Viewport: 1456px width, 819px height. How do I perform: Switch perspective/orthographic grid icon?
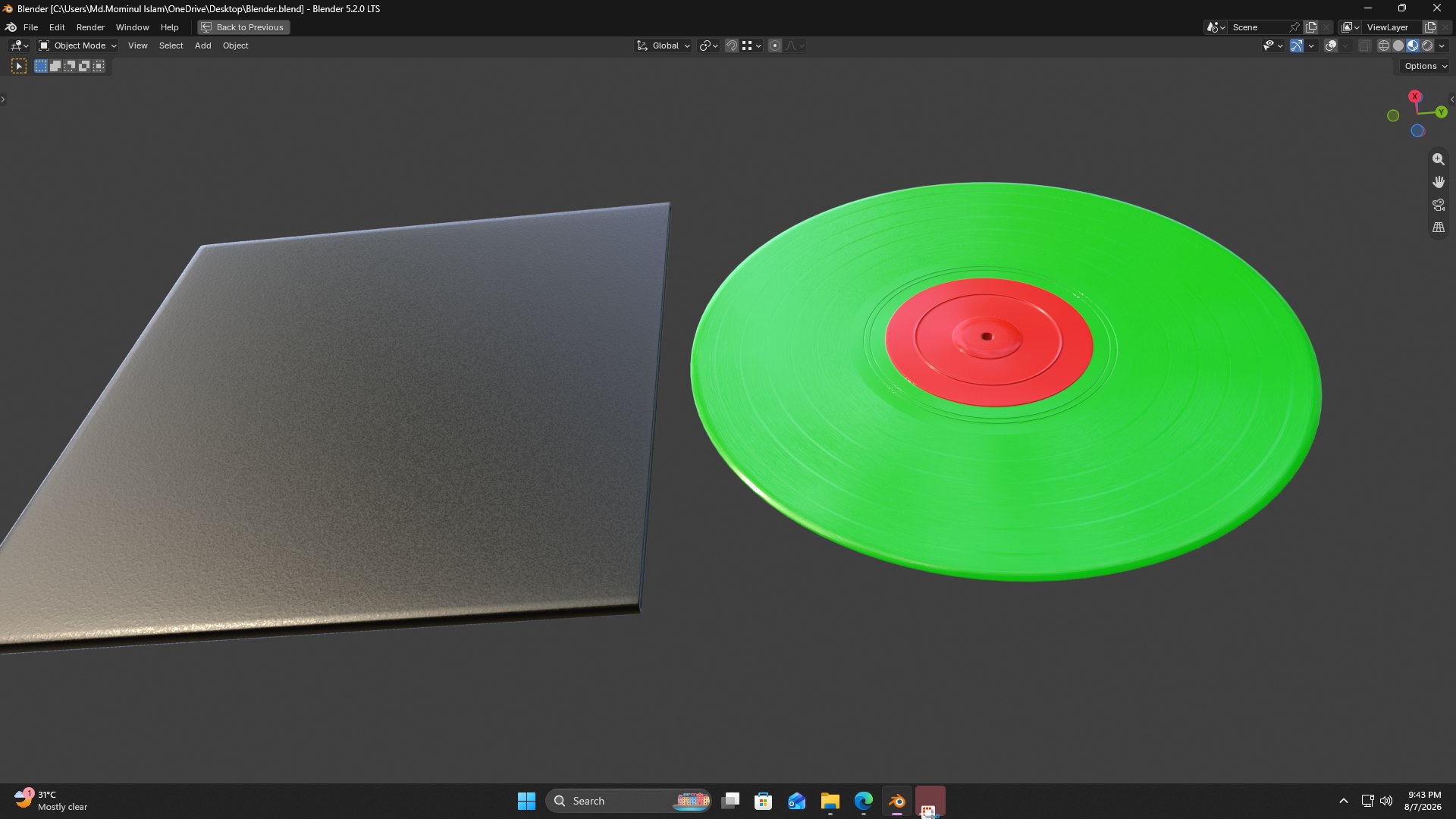coord(1438,227)
